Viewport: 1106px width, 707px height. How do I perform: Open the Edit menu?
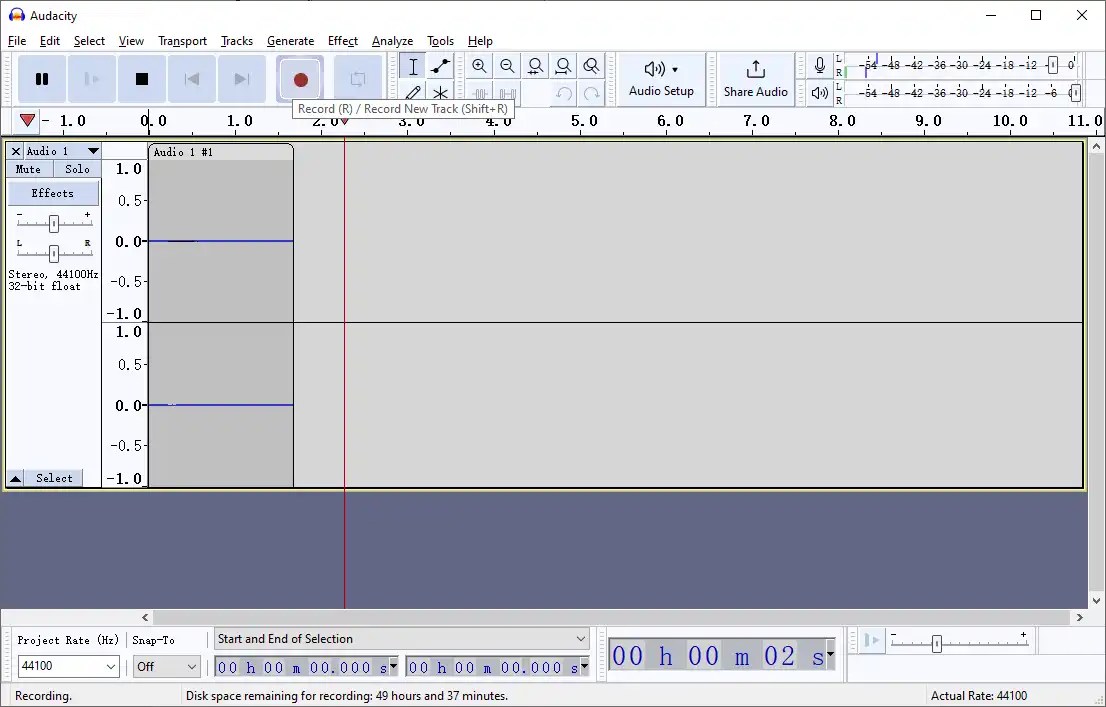click(x=49, y=41)
